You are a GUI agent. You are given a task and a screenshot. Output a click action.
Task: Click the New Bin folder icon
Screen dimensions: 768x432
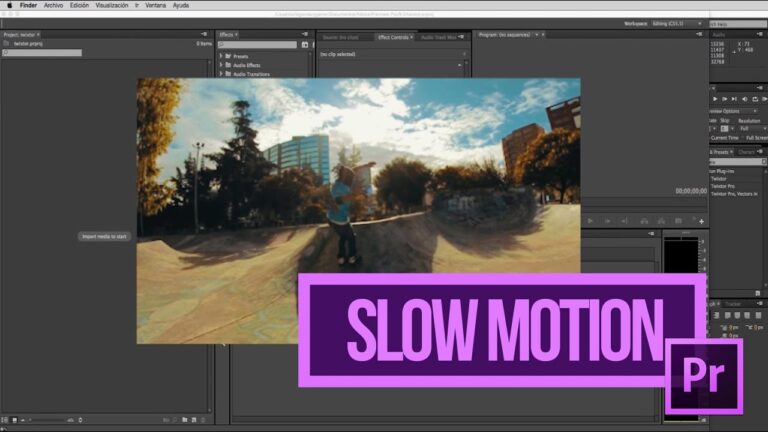[185, 420]
